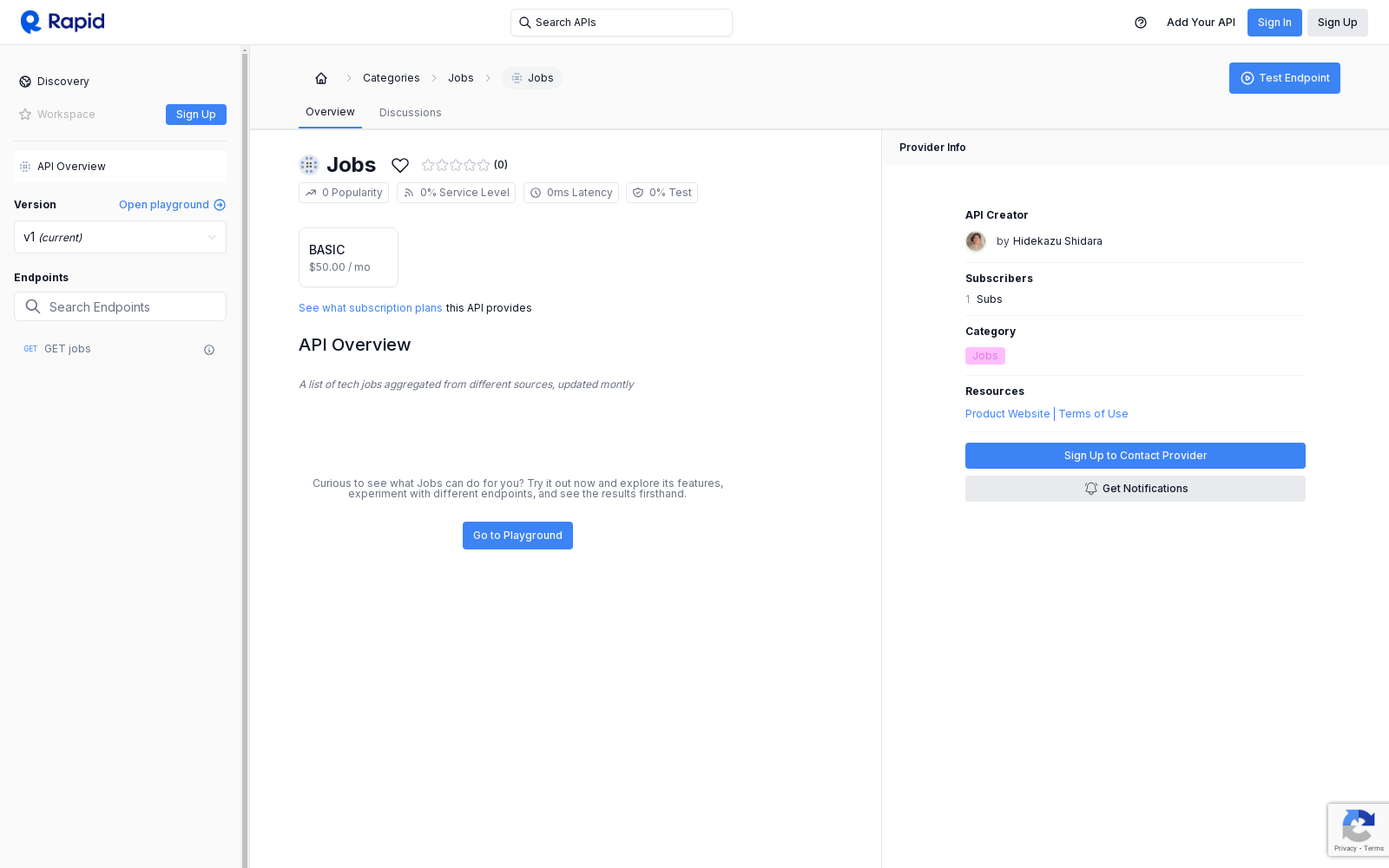The image size is (1389, 868).
Task: Click the reCAPTCHA badge
Action: pyautogui.click(x=1358, y=830)
